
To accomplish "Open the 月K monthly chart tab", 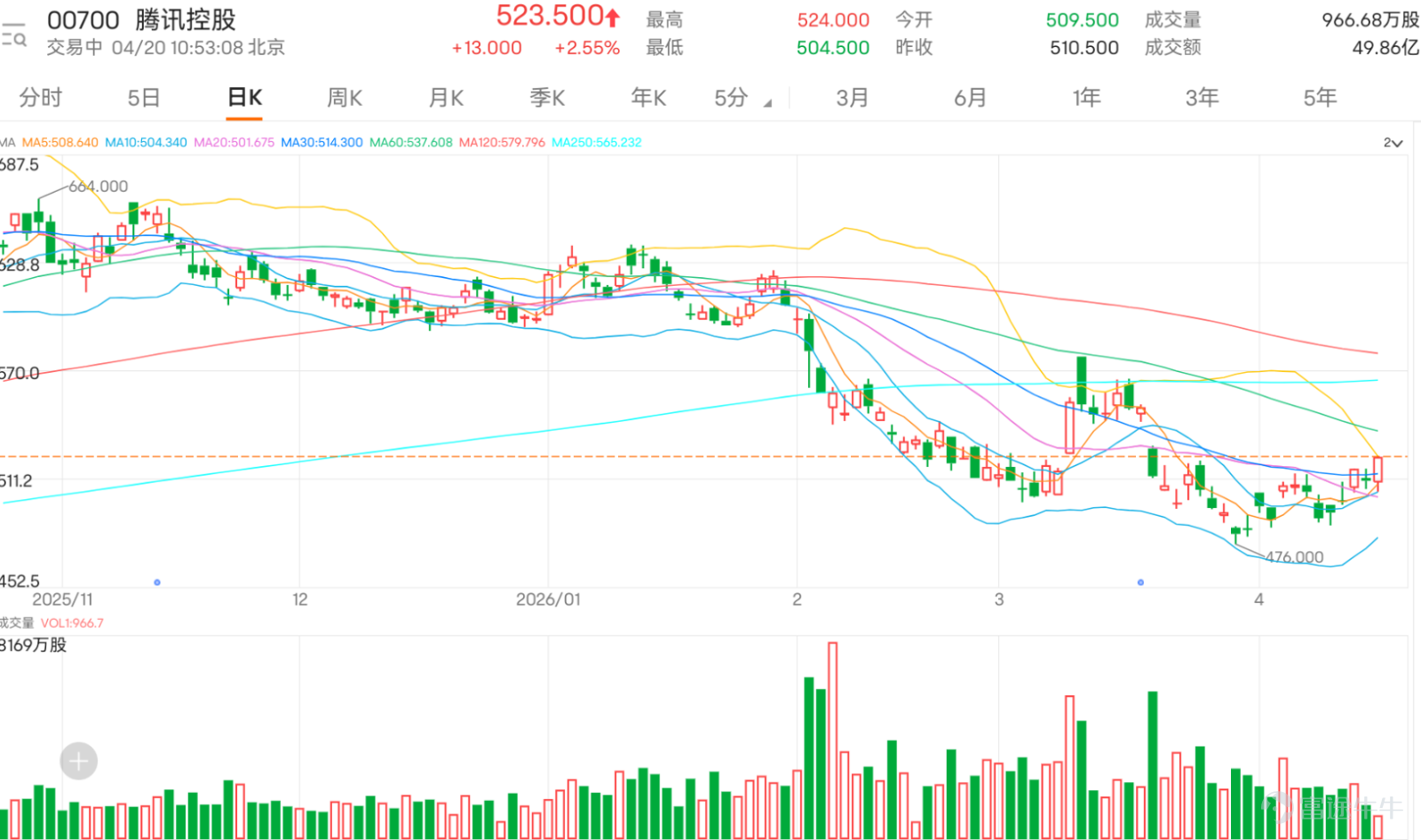I will (x=446, y=97).
